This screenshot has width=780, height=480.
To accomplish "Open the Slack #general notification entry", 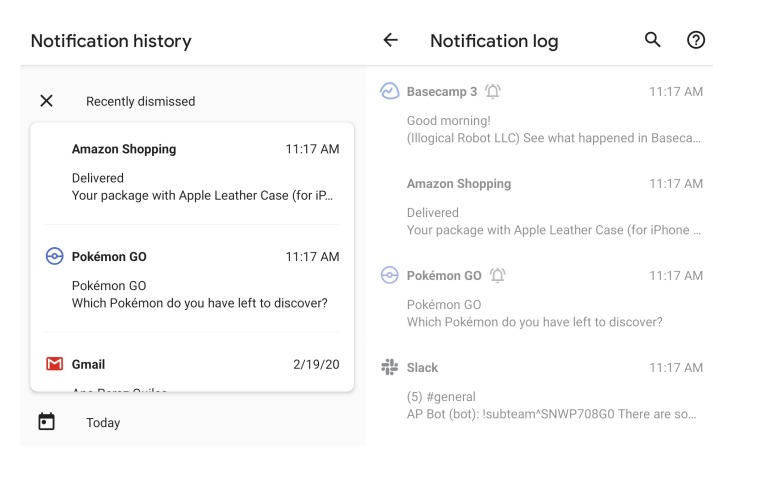I will click(550, 405).
